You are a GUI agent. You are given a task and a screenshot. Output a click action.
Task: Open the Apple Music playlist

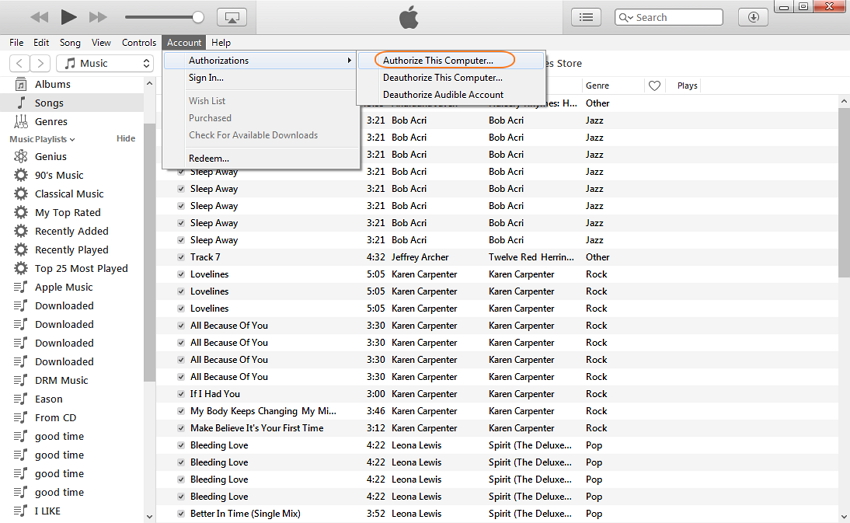[63, 287]
